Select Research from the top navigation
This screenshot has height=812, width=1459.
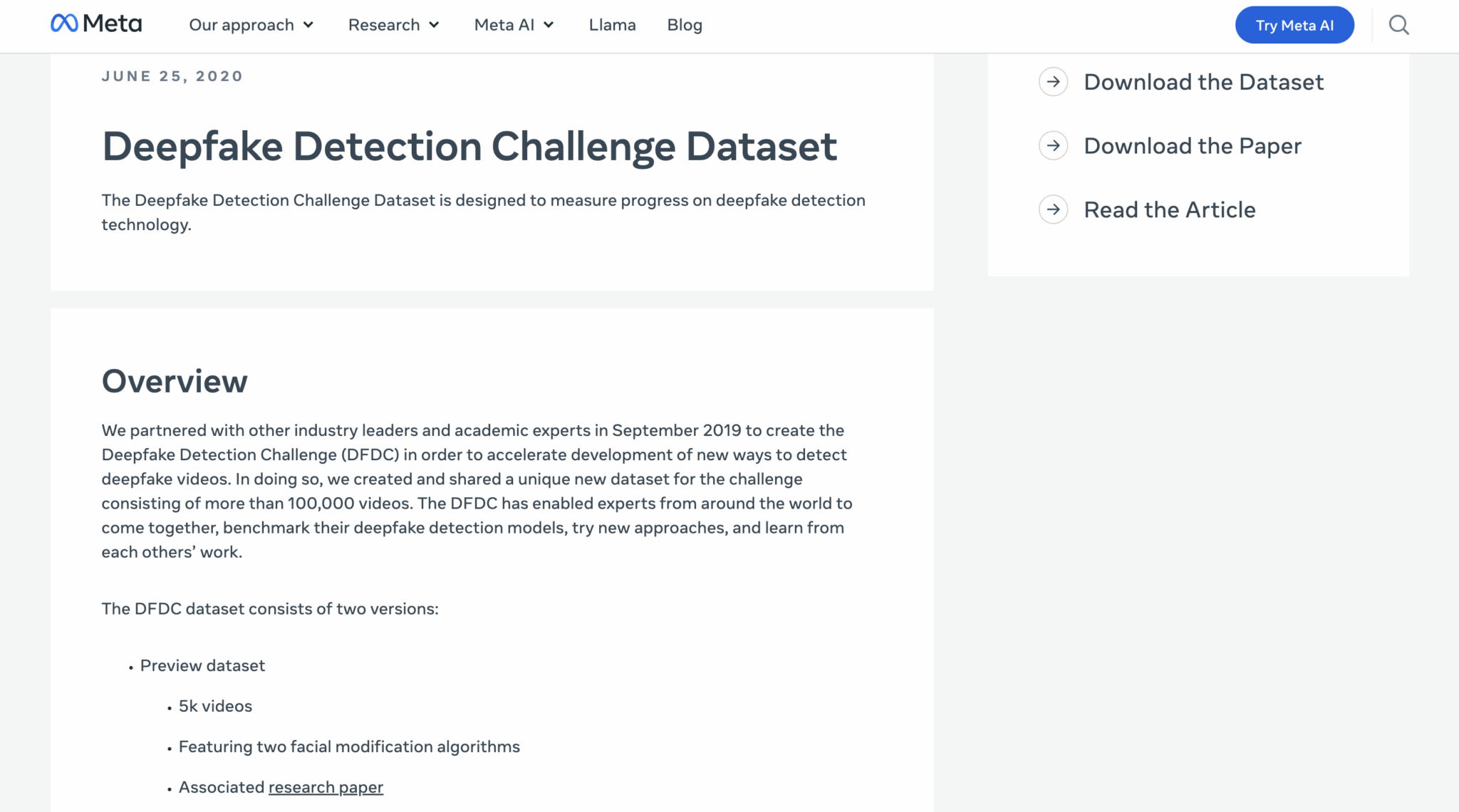(x=383, y=25)
